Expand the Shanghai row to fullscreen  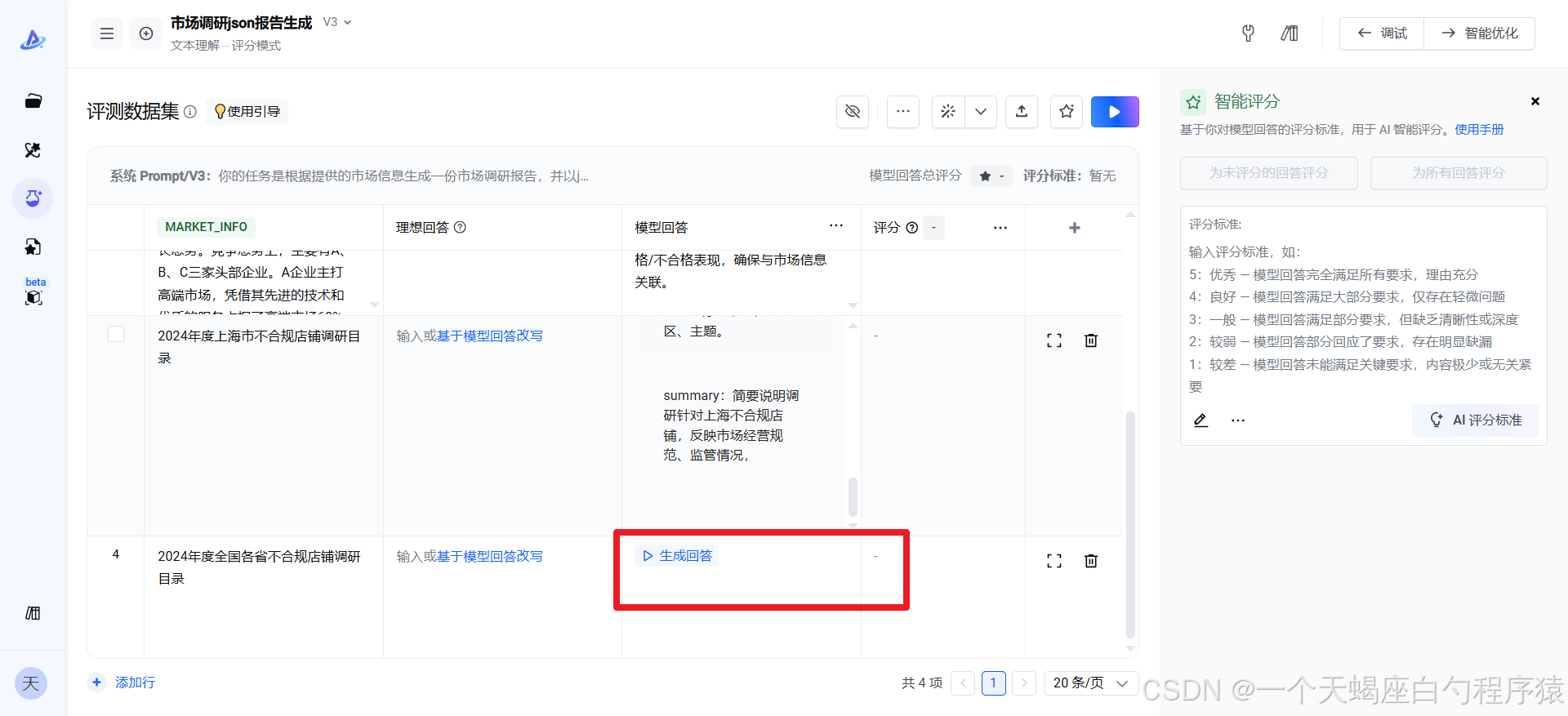(1054, 340)
